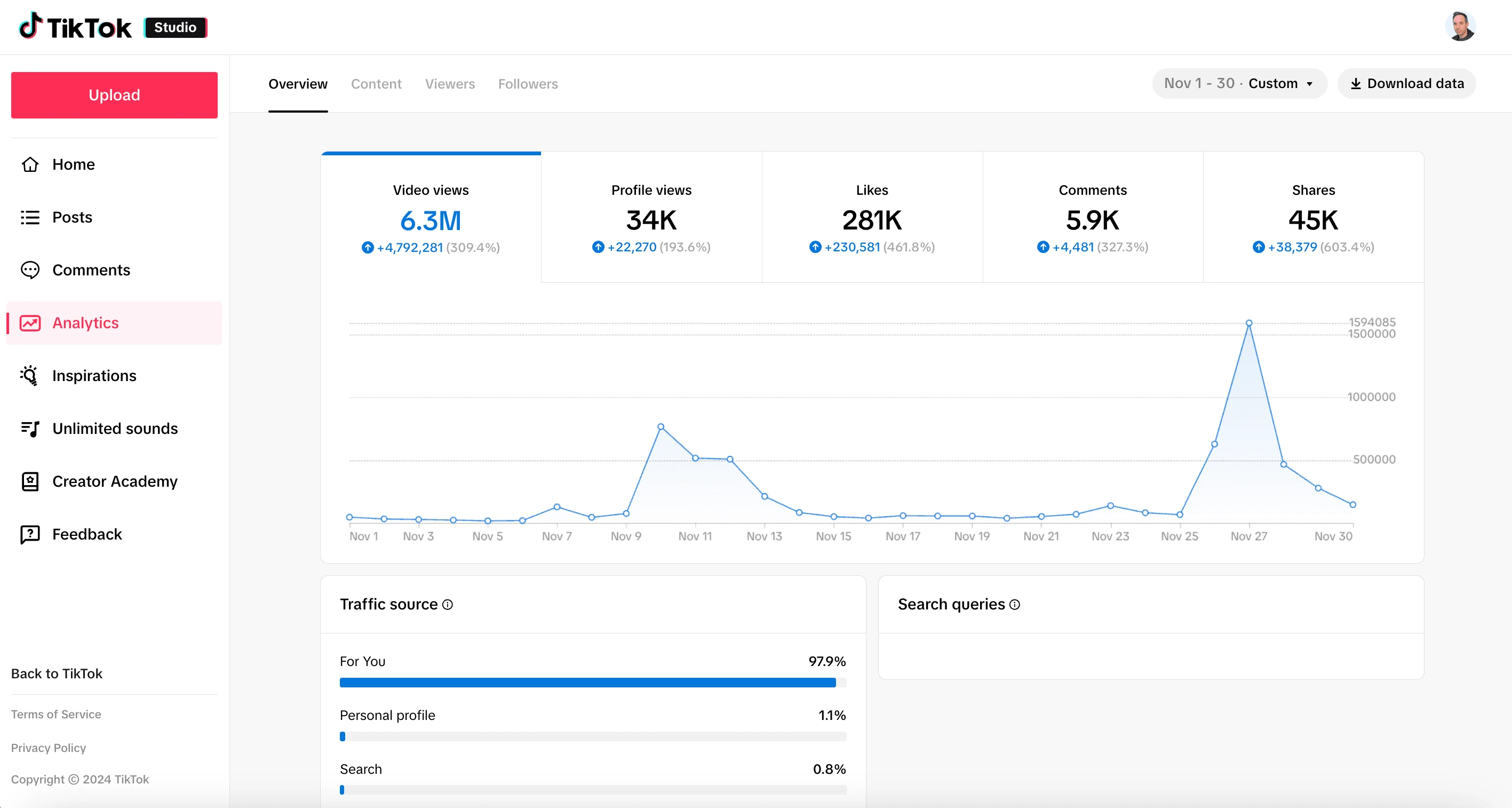Click the download arrow icon
The image size is (1512, 808).
[x=1356, y=83]
